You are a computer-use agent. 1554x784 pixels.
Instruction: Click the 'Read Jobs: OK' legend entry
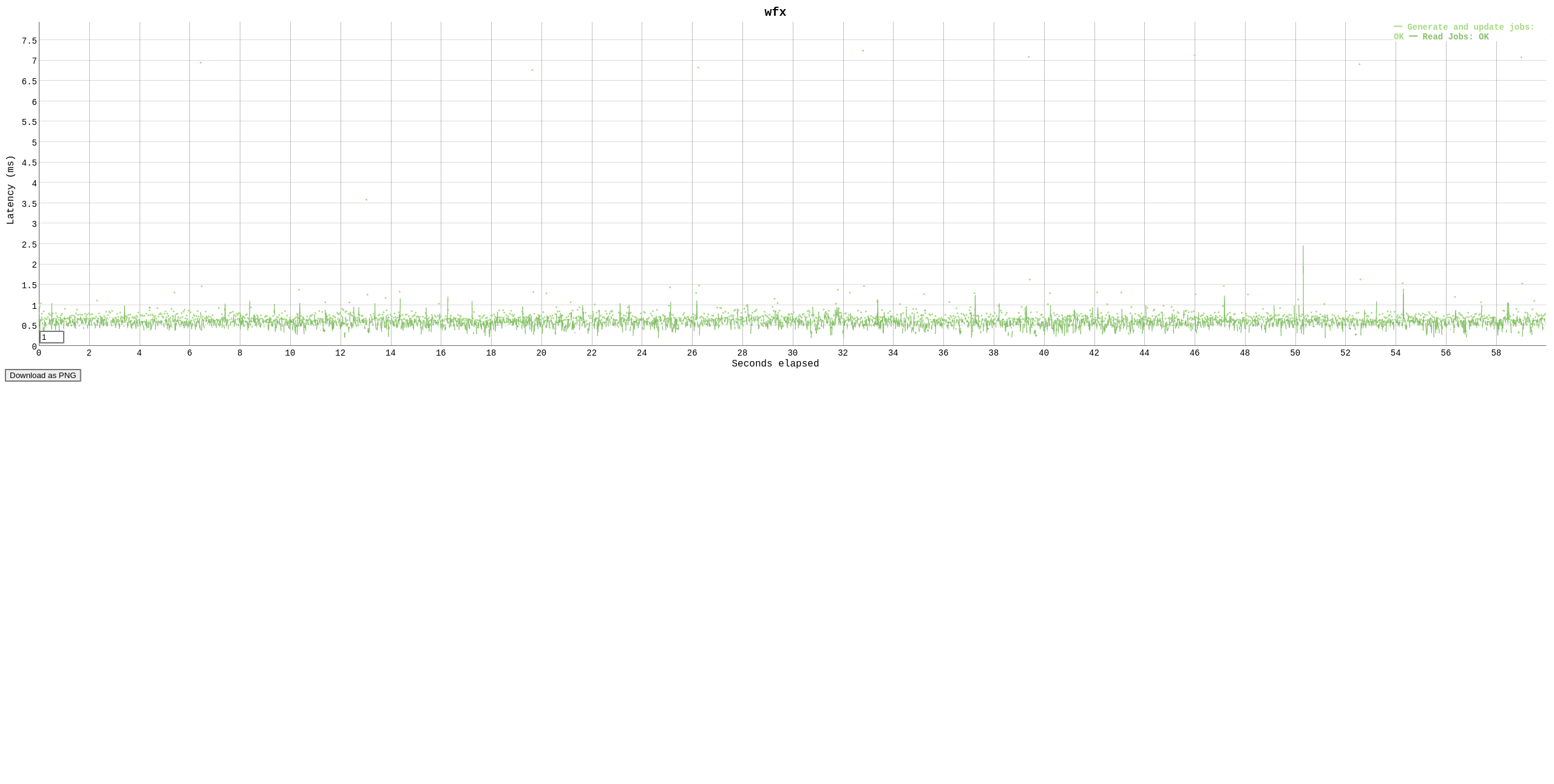click(x=1455, y=37)
